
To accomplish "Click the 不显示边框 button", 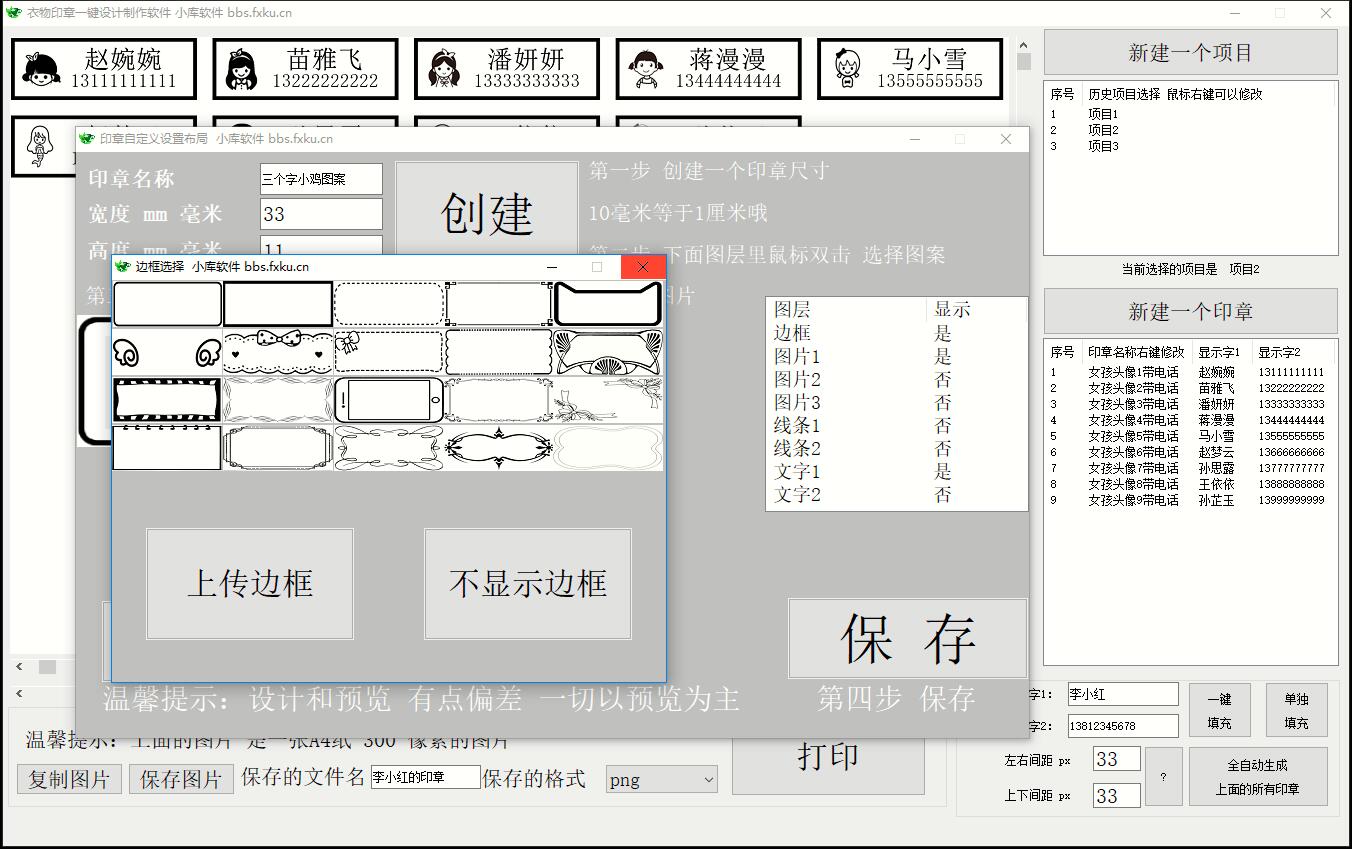I will [x=527, y=584].
